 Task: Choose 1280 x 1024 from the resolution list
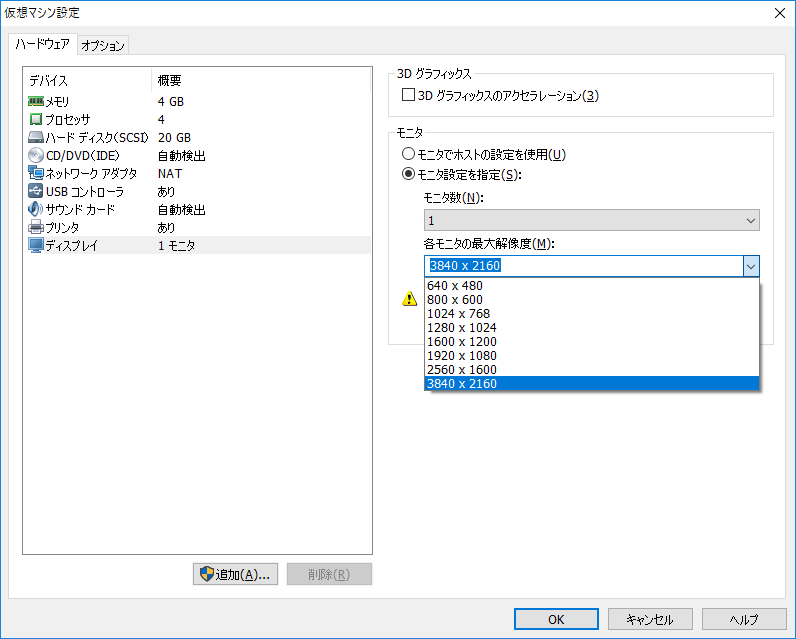click(591, 328)
